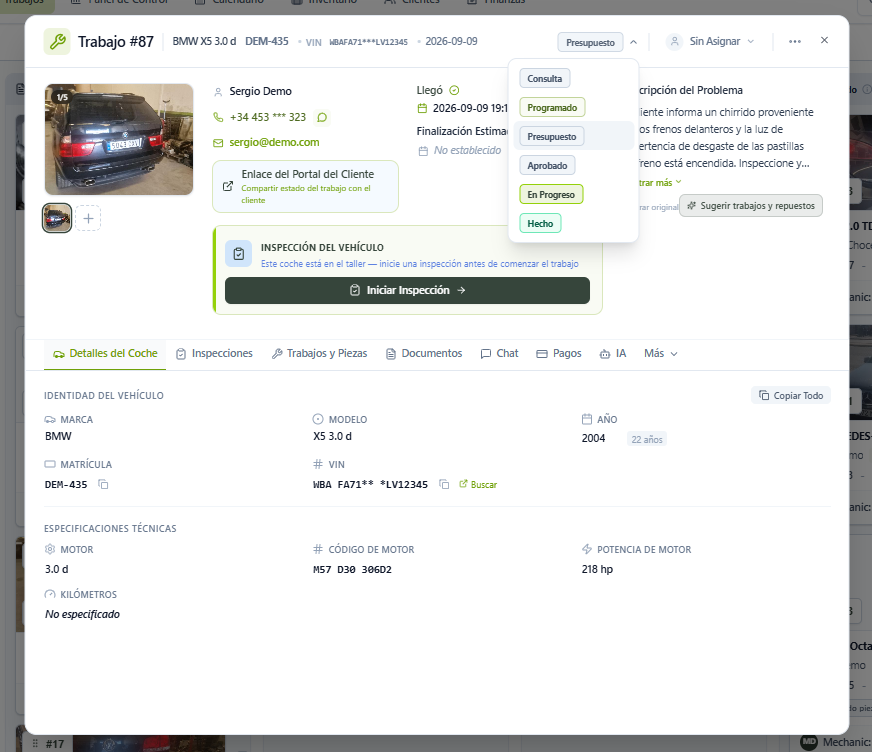Switch to Inspecciones tab
The image size is (872, 752).
pos(214,353)
